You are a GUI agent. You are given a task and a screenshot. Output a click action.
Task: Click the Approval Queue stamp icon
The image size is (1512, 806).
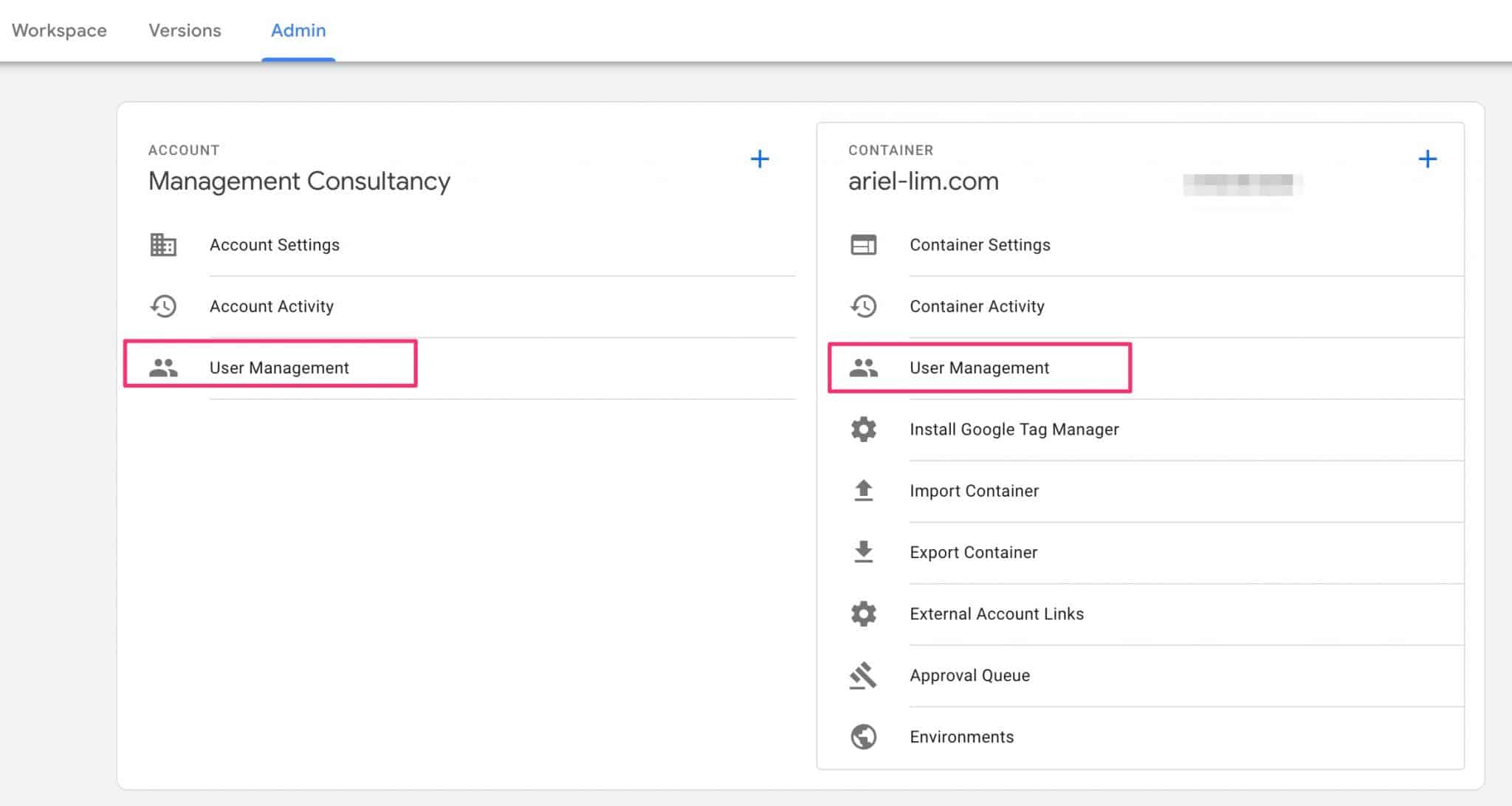(862, 674)
